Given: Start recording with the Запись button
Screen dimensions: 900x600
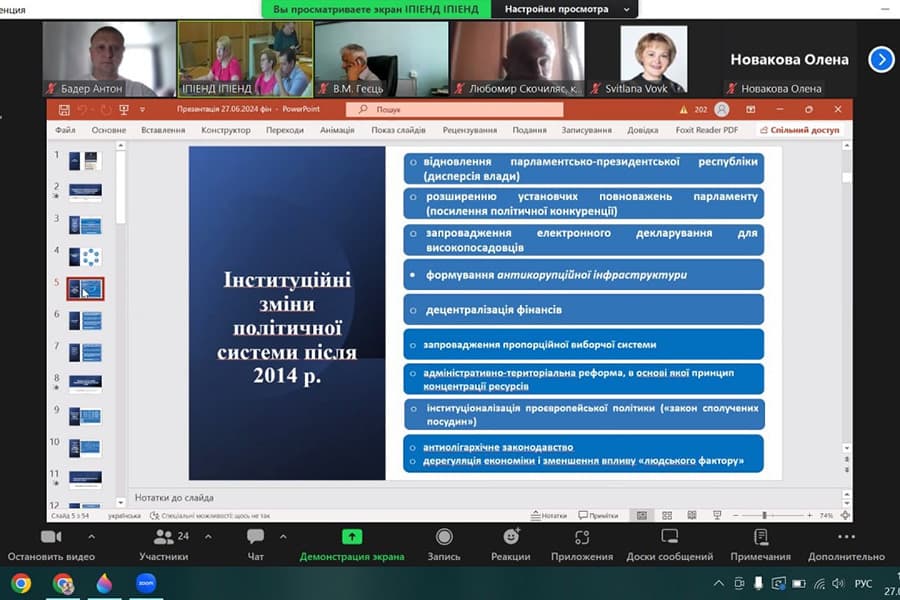Looking at the screenshot, I should (x=444, y=543).
